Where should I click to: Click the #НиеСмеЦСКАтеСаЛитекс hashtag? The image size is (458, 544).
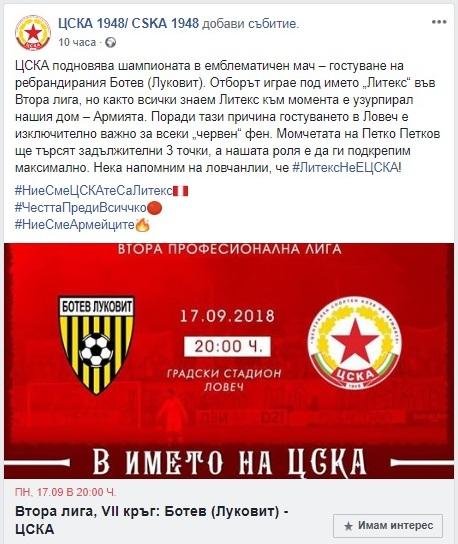tap(94, 190)
